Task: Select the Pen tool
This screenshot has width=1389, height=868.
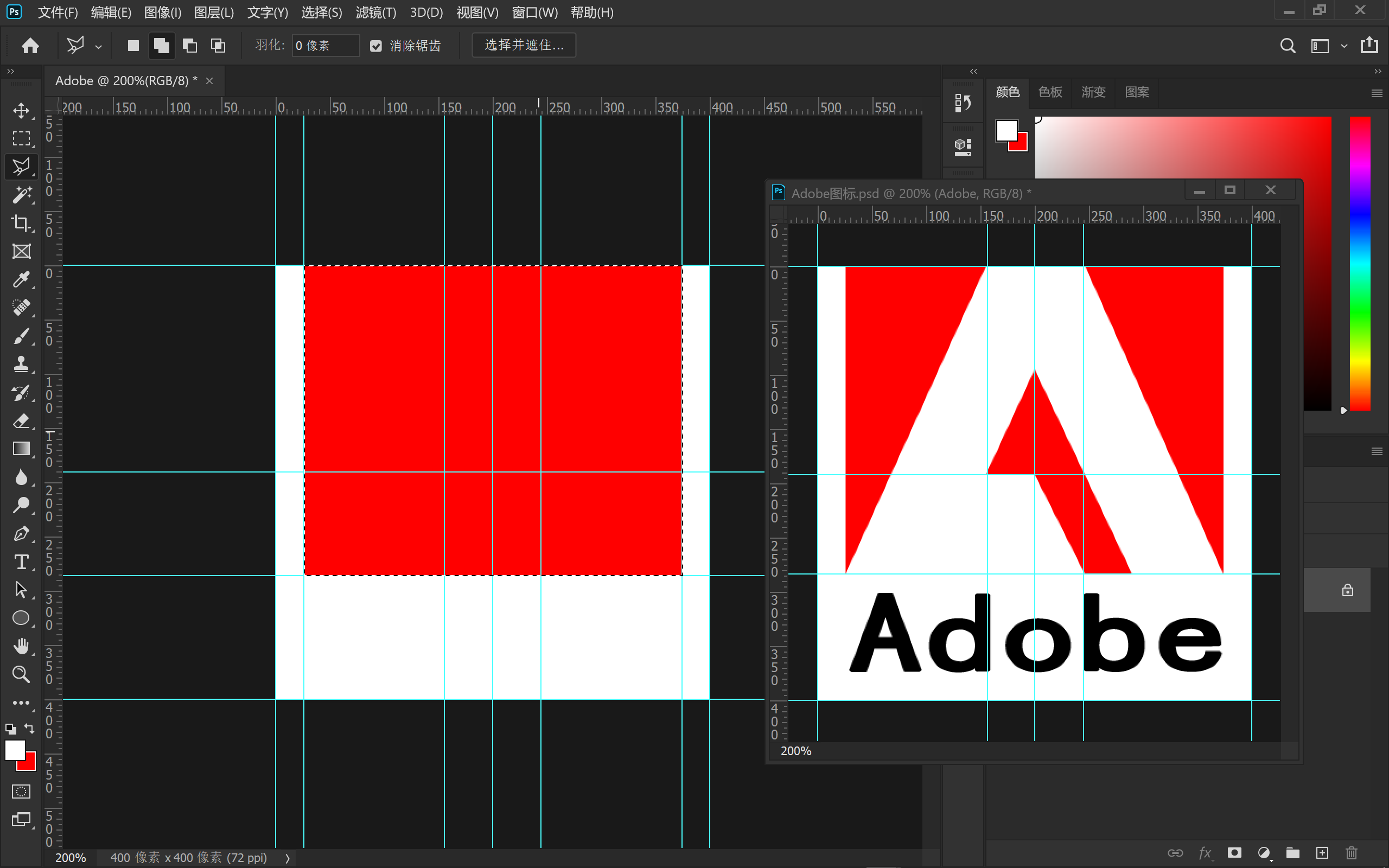Action: tap(21, 534)
